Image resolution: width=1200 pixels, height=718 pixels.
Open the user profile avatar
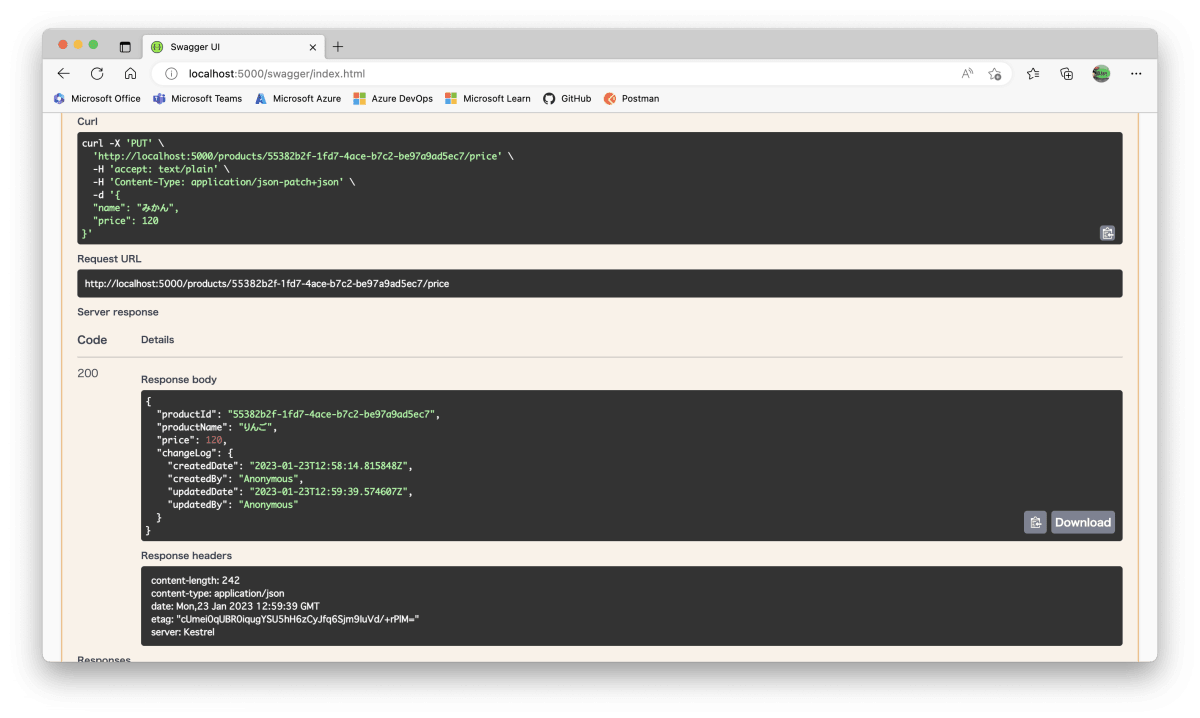(x=1101, y=74)
